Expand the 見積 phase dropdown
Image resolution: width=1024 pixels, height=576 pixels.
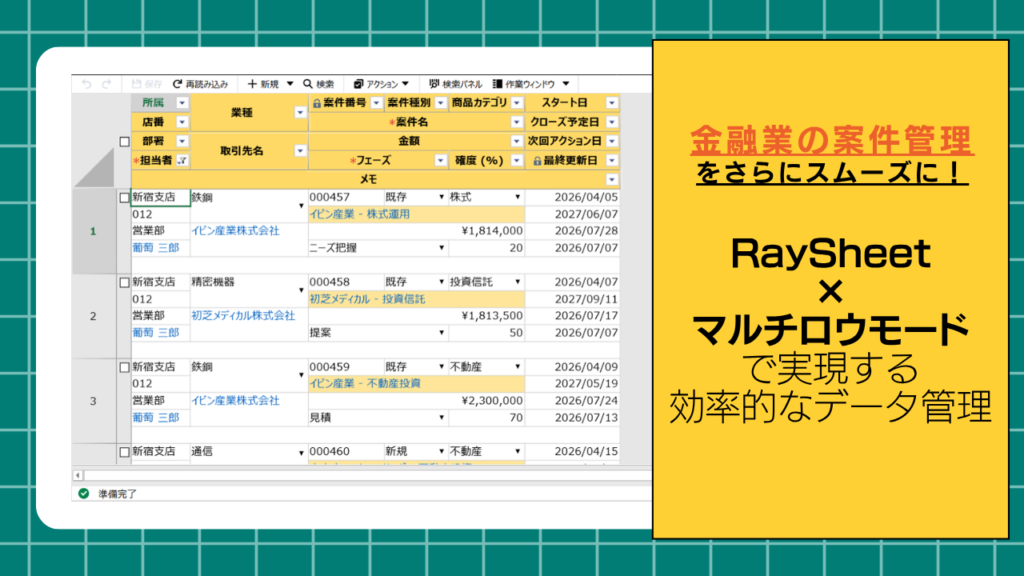coord(441,418)
